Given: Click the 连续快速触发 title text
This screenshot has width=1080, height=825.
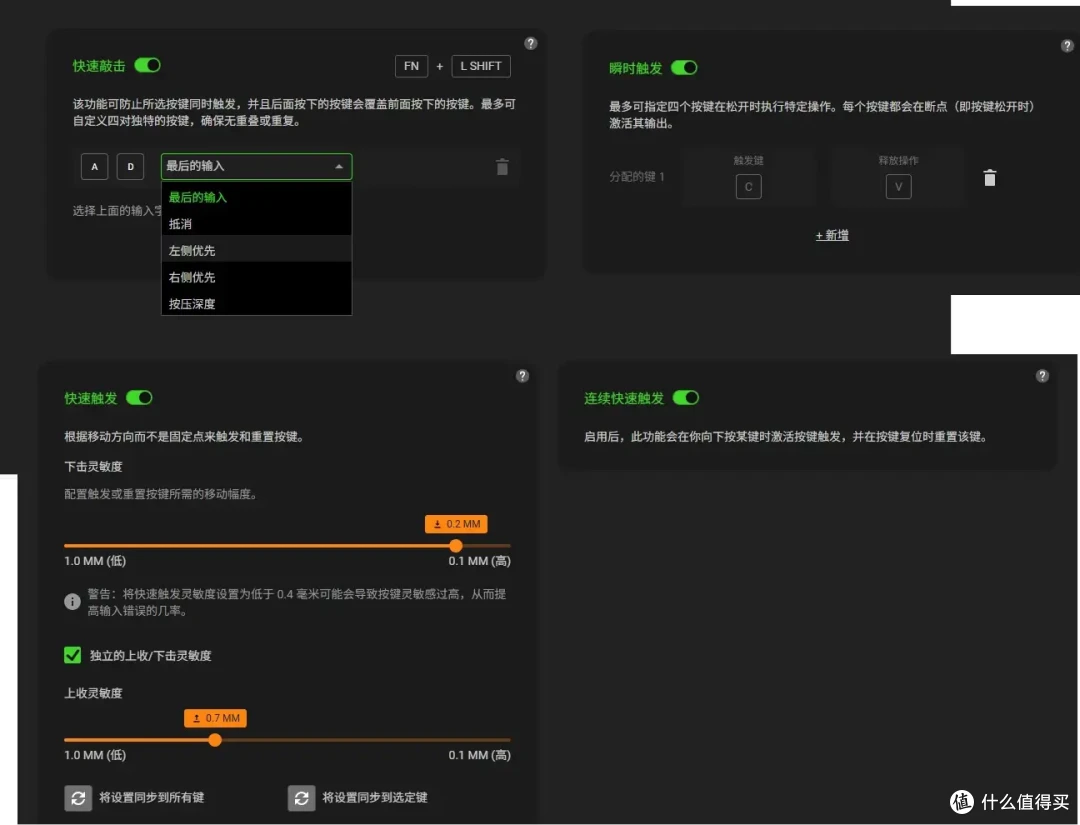Looking at the screenshot, I should pos(624,398).
